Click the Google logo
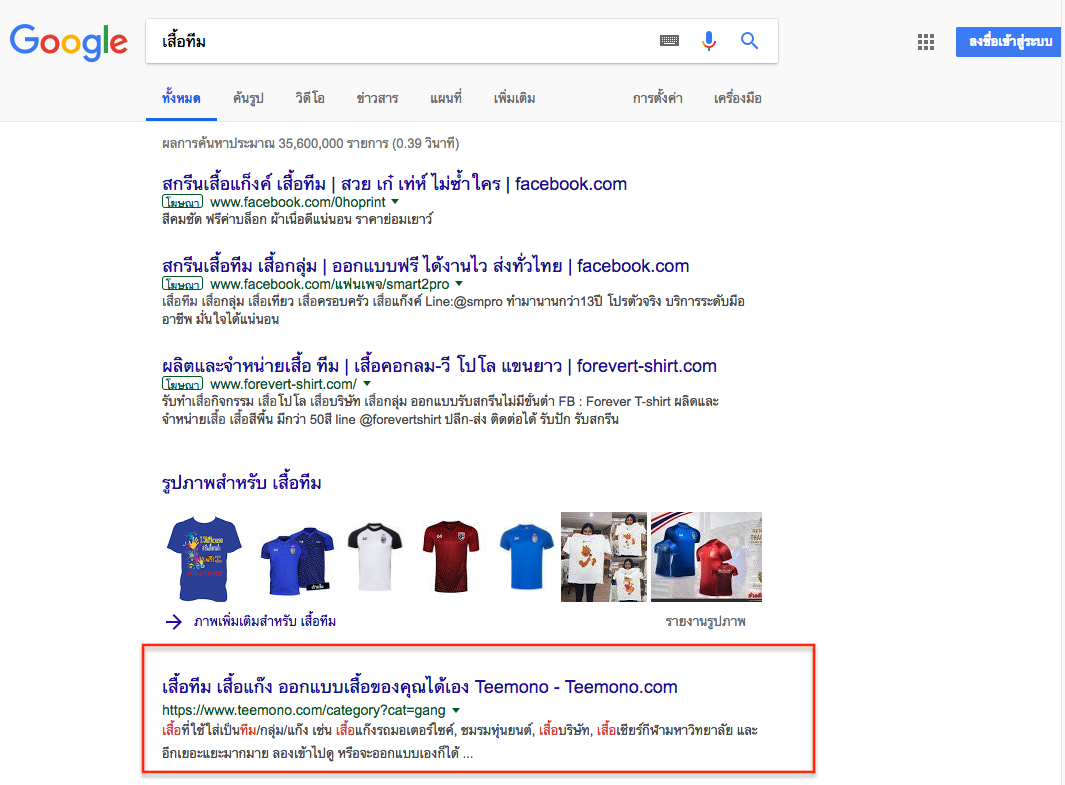This screenshot has width=1065, height=785. [68, 41]
